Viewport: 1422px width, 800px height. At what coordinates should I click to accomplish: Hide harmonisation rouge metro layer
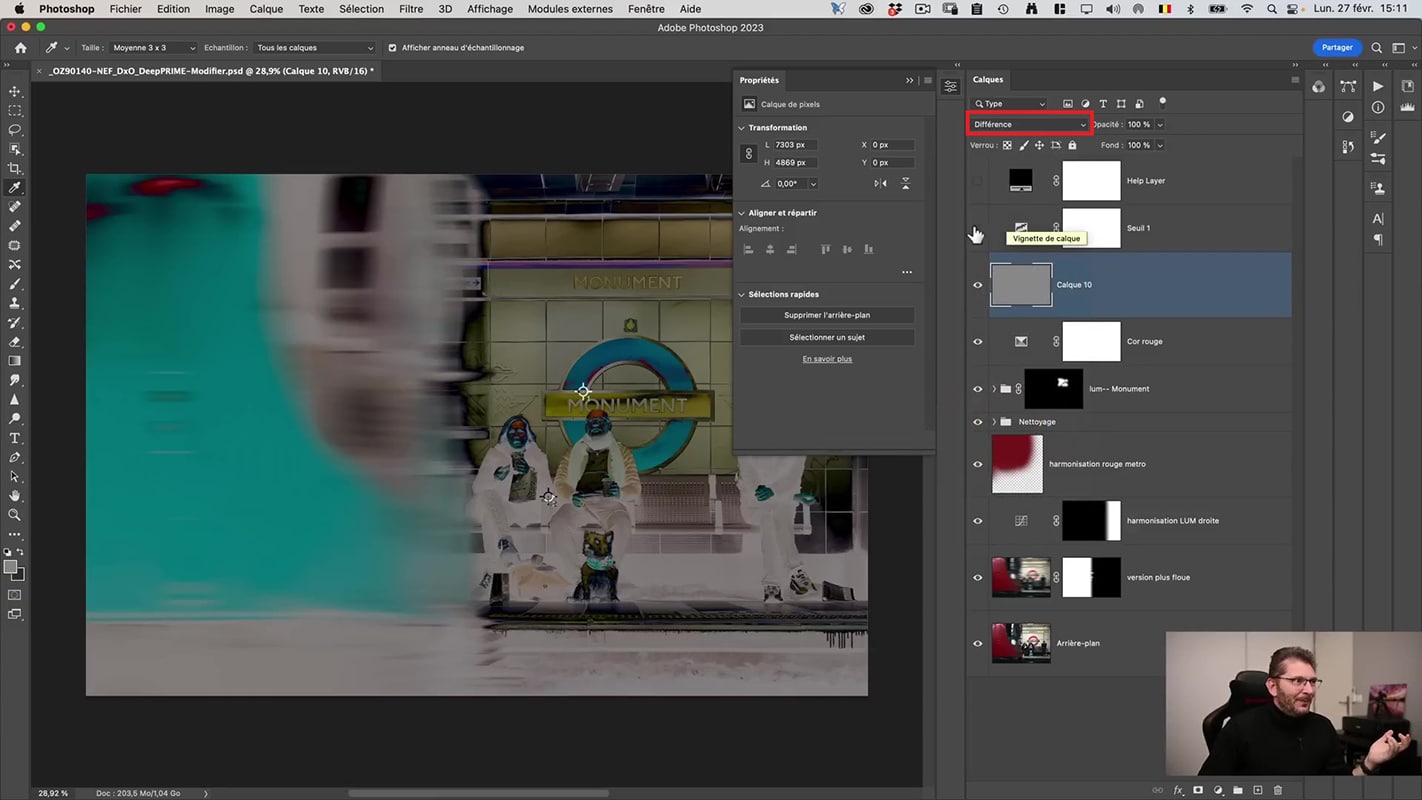[978, 464]
